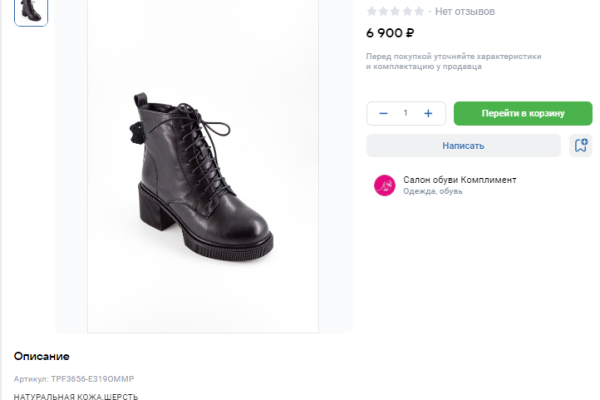Image resolution: width=600 pixels, height=400 pixels.
Task: Click the fifth rating star
Action: pyautogui.click(x=420, y=11)
